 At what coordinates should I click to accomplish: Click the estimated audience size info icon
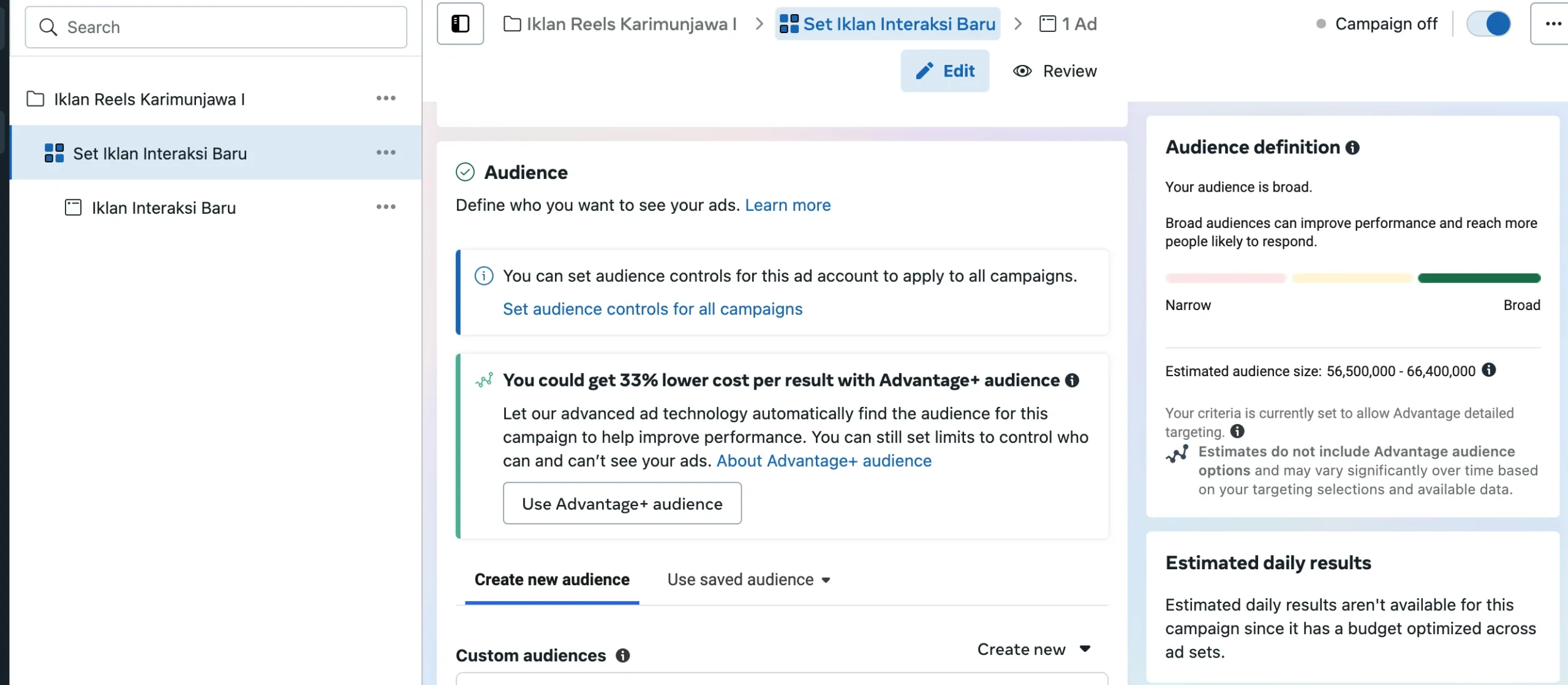(1489, 370)
